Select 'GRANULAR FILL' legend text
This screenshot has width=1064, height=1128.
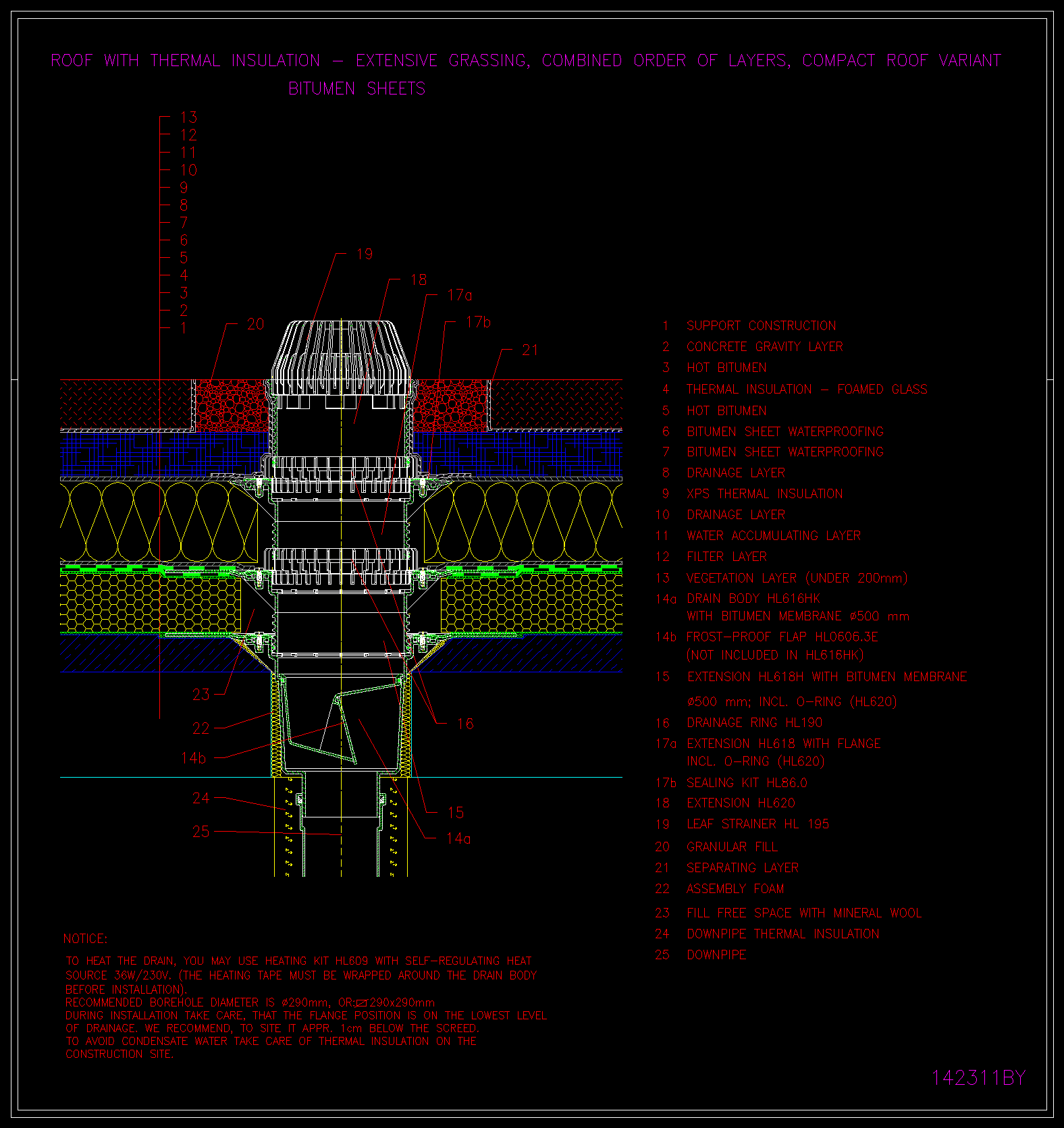[x=732, y=847]
